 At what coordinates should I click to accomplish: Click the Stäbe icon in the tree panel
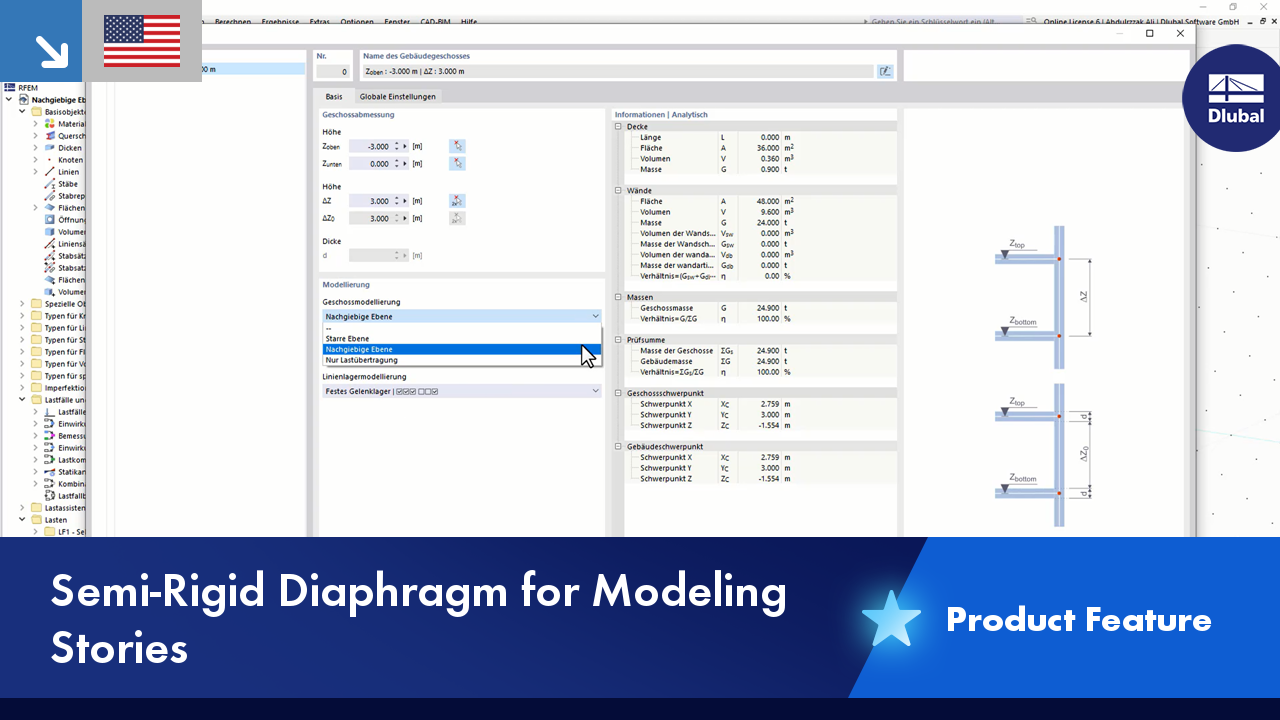[49, 184]
